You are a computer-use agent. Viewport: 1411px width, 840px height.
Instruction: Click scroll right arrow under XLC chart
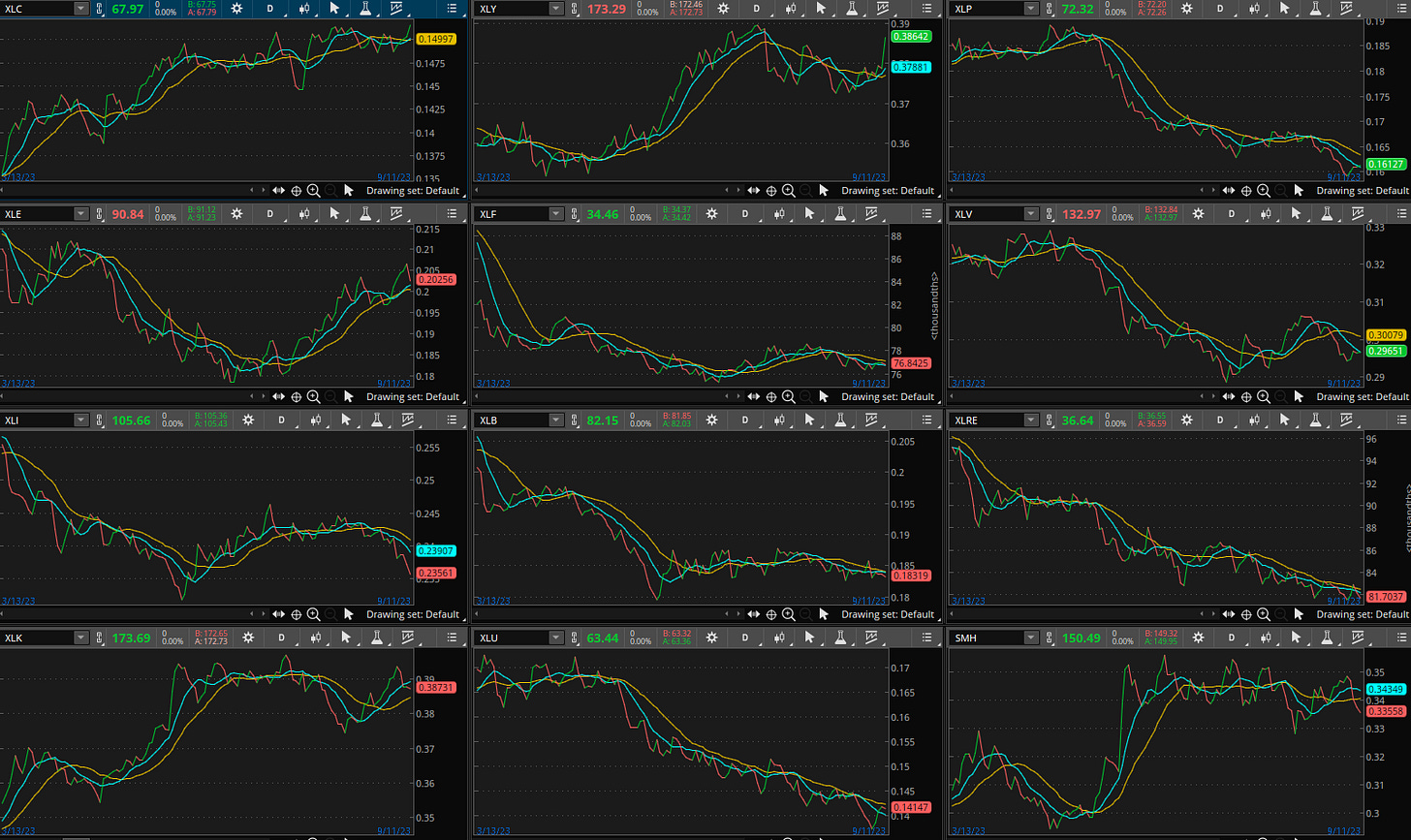click(266, 191)
